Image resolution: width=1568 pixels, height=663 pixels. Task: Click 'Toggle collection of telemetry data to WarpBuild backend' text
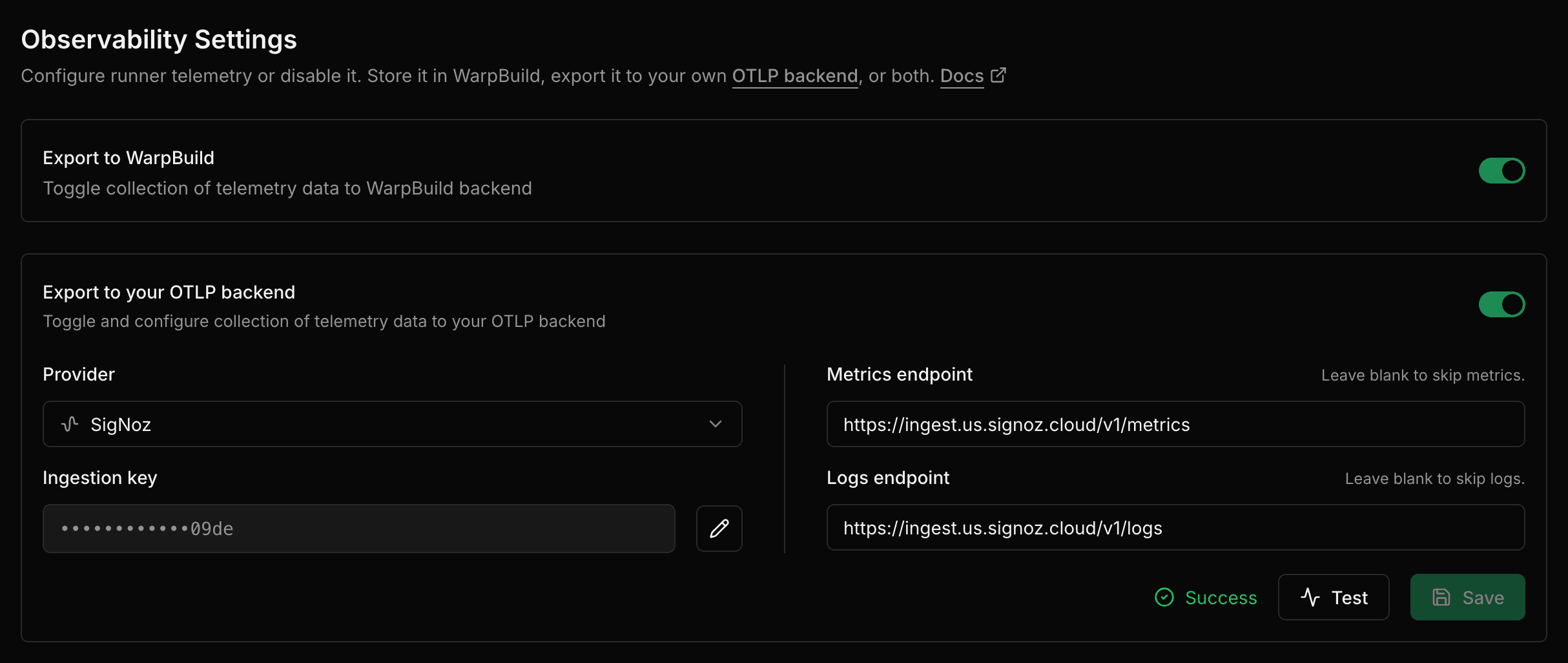tap(287, 189)
